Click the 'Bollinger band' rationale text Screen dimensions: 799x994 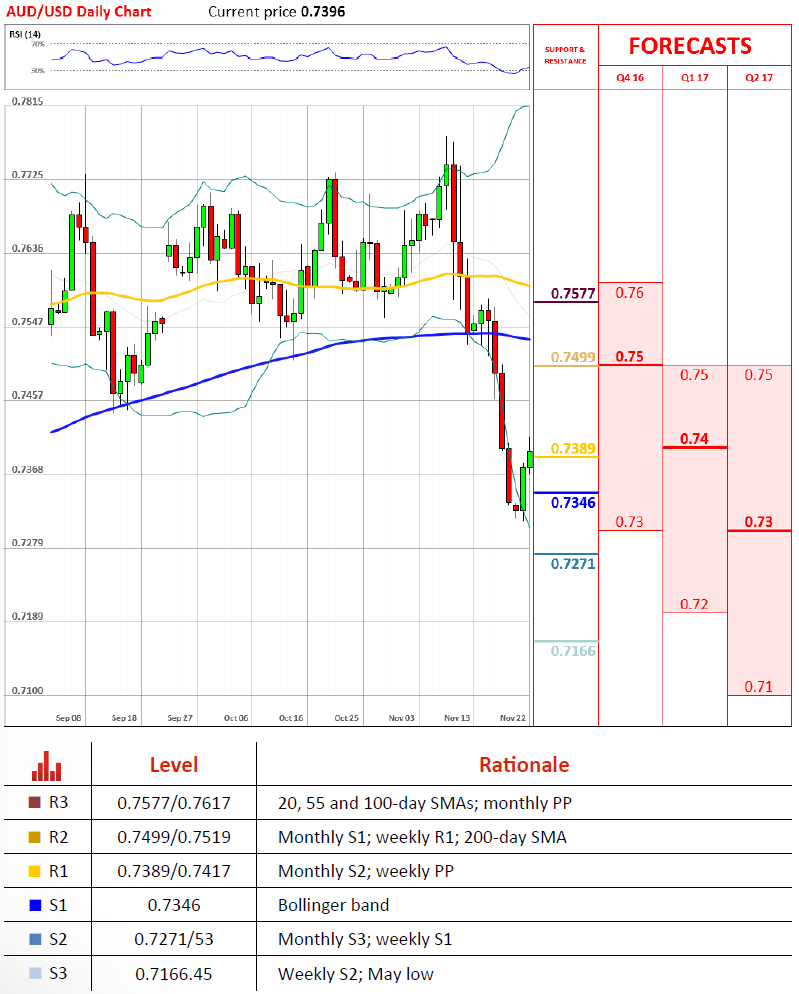(334, 905)
